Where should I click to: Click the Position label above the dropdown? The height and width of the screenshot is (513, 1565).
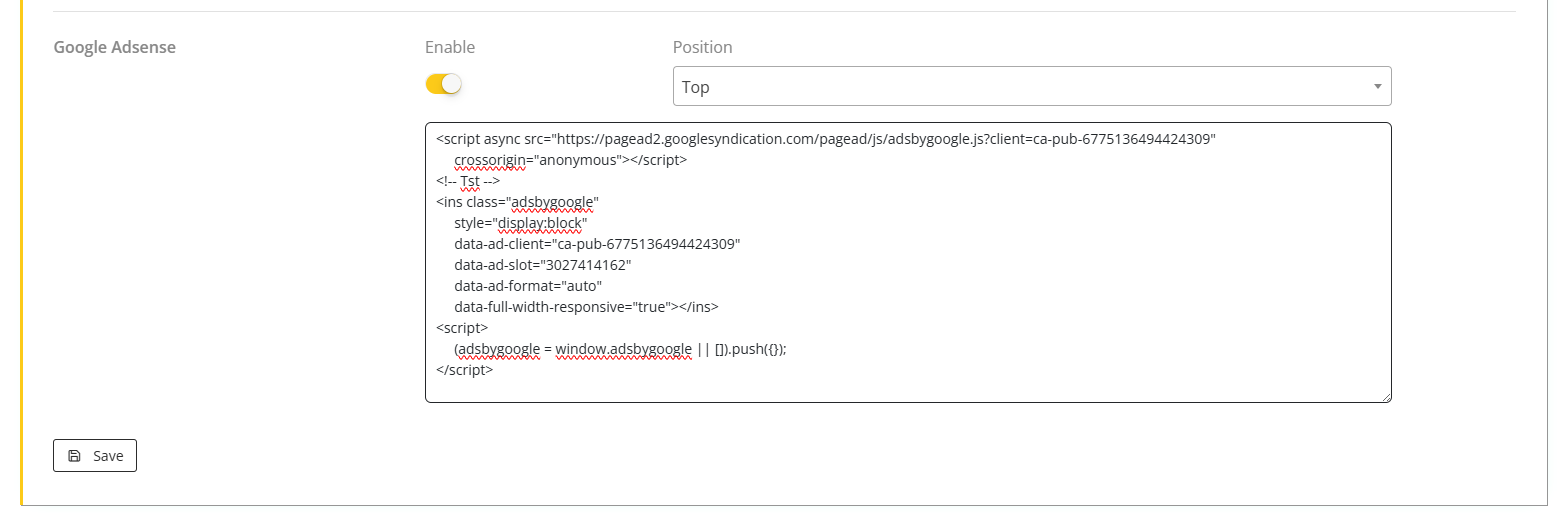(x=702, y=47)
